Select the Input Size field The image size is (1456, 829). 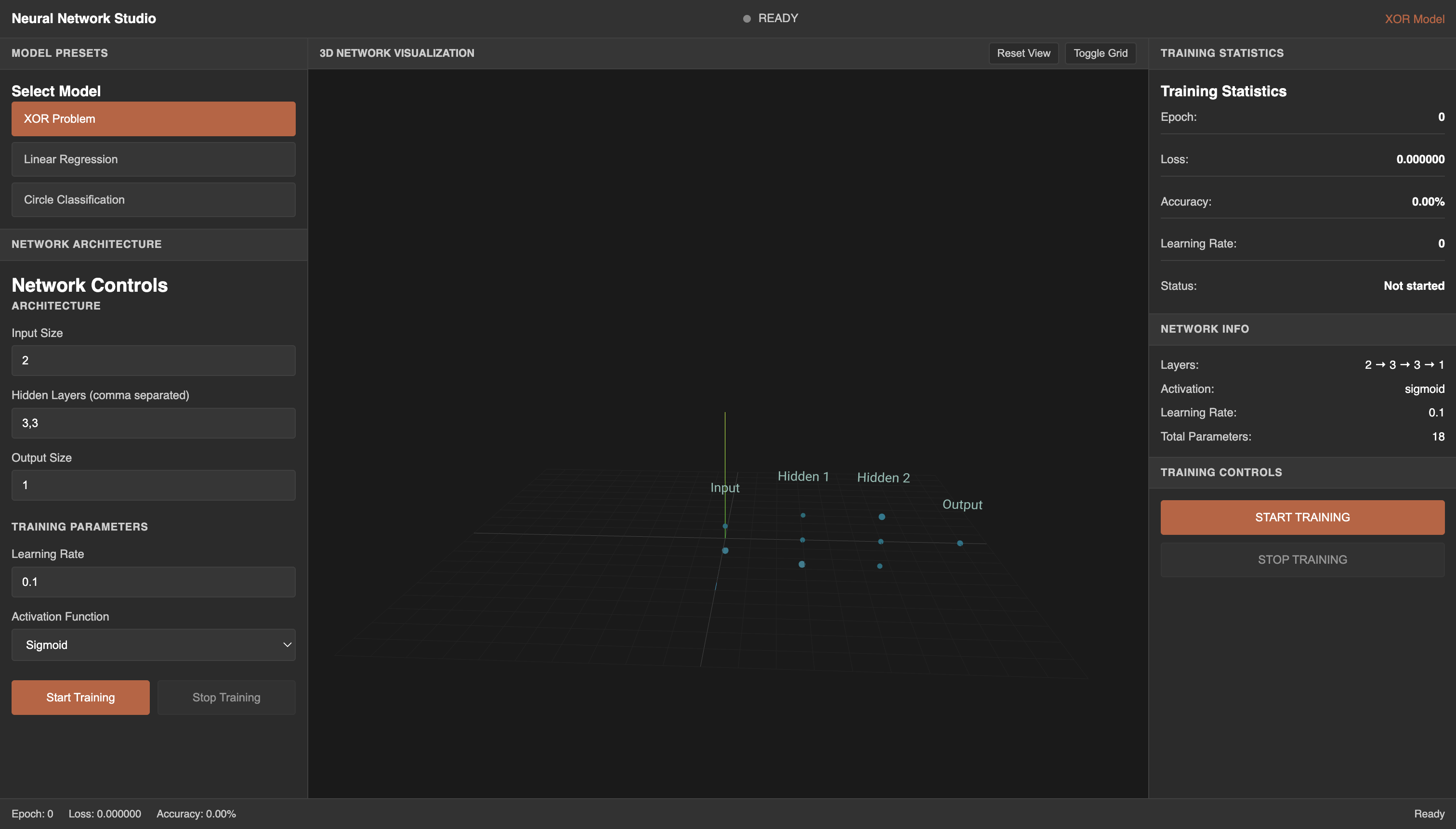click(153, 360)
